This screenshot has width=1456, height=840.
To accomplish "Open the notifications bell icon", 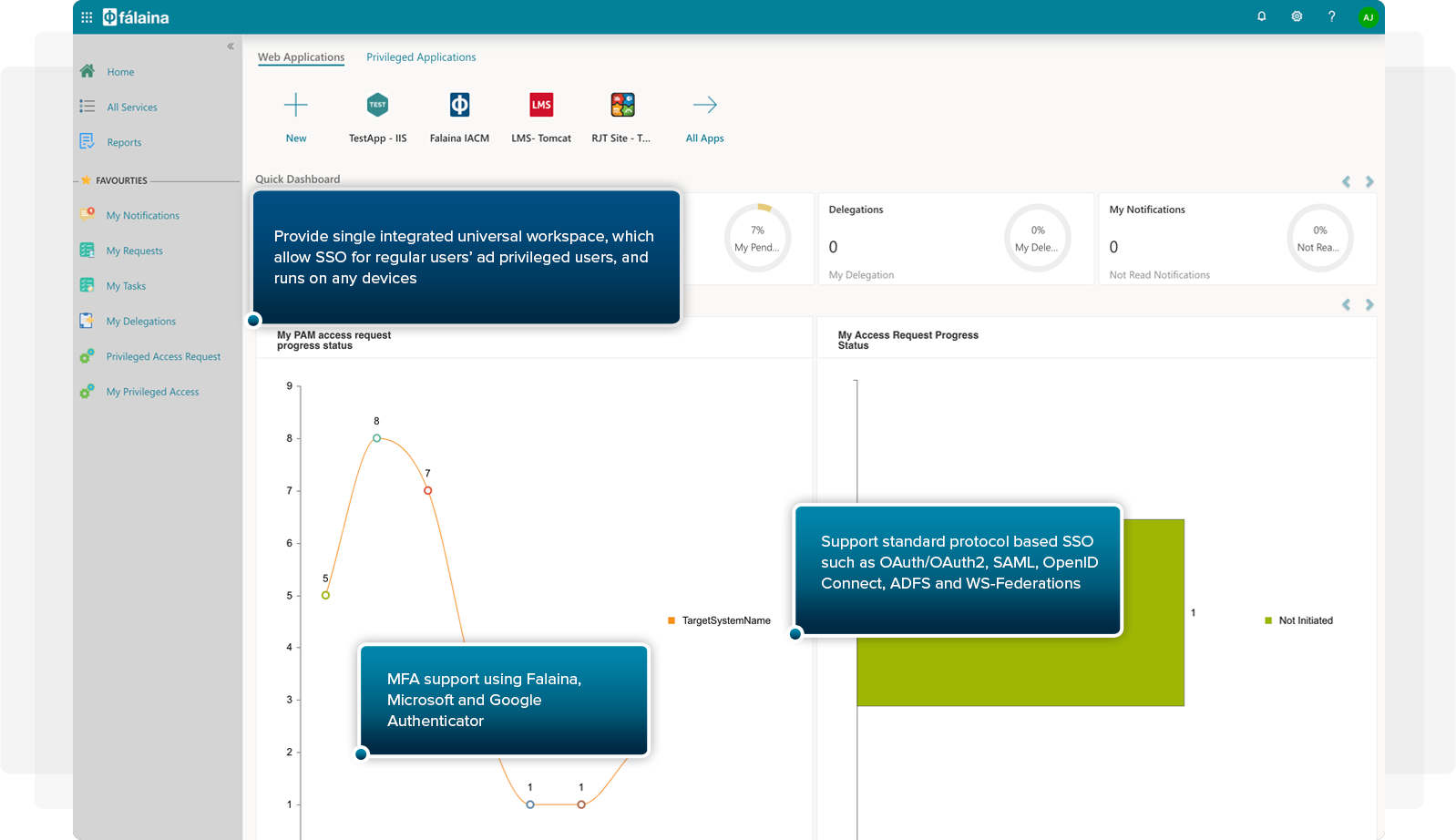I will [1262, 16].
